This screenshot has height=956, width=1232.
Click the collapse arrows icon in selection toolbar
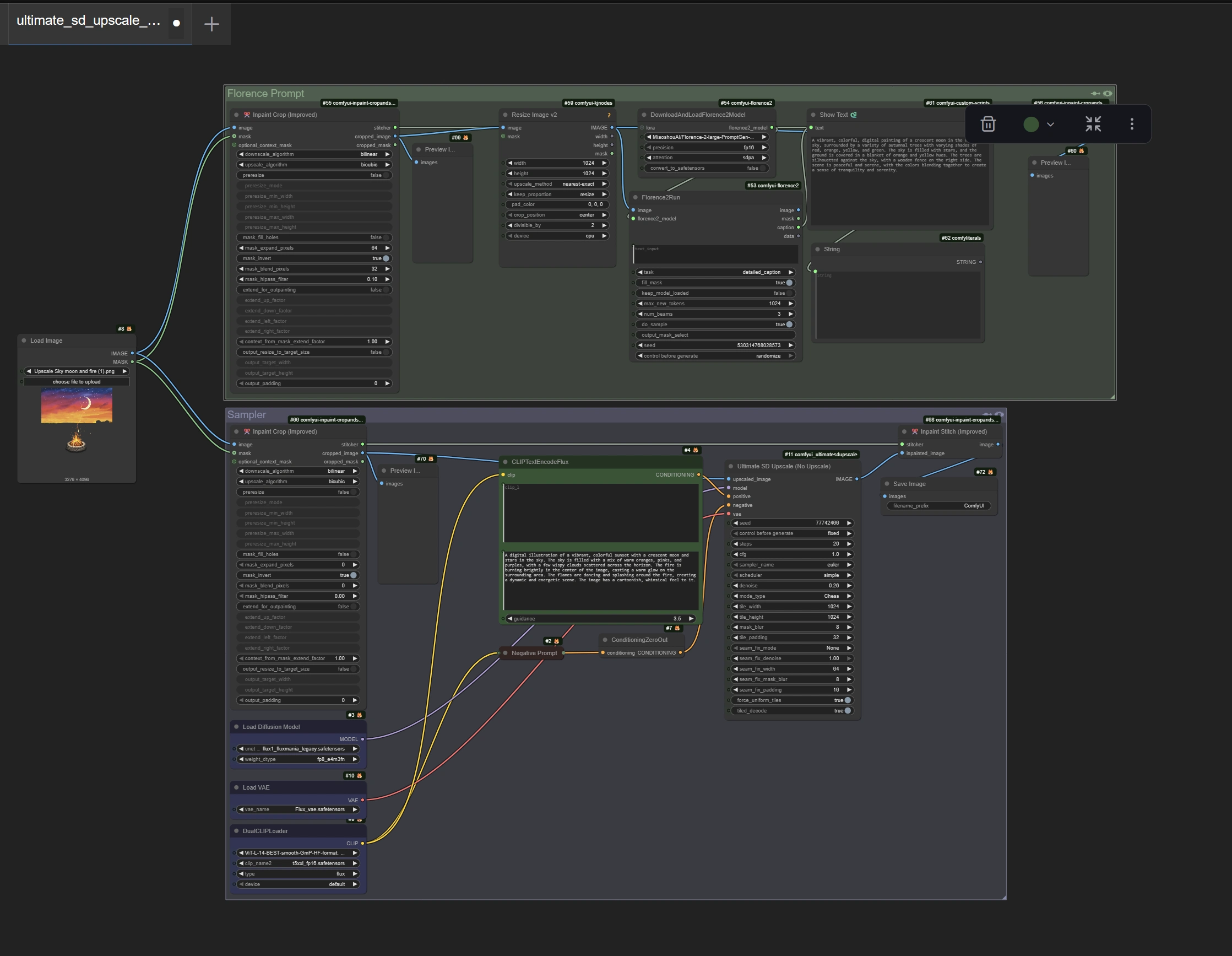coord(1093,124)
